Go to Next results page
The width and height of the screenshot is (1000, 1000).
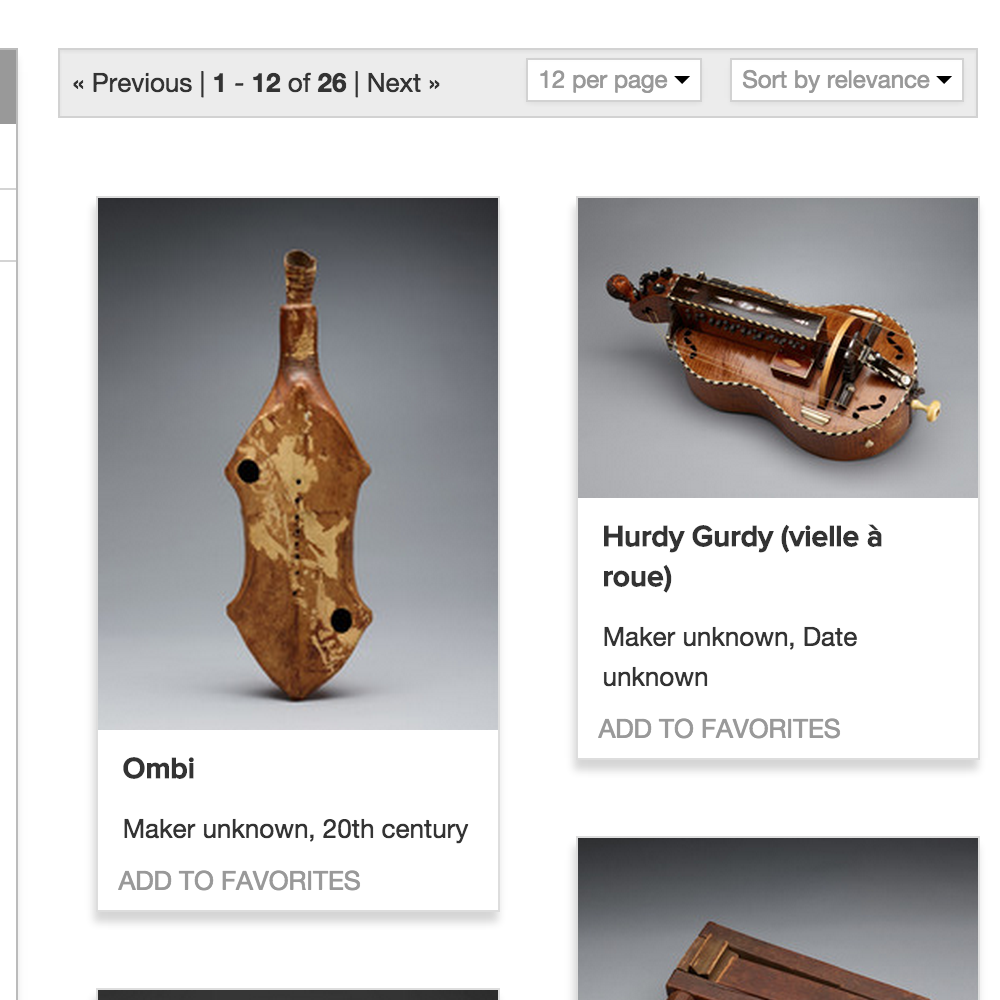pyautogui.click(x=403, y=84)
